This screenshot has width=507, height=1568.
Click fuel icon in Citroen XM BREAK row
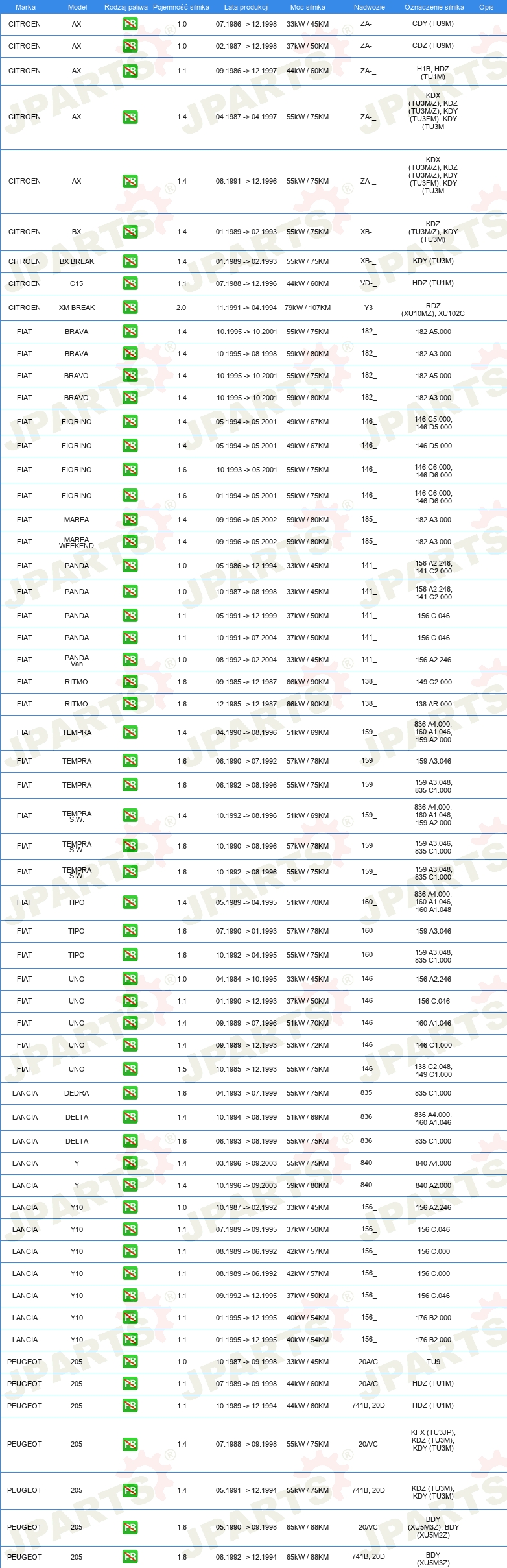click(x=130, y=308)
